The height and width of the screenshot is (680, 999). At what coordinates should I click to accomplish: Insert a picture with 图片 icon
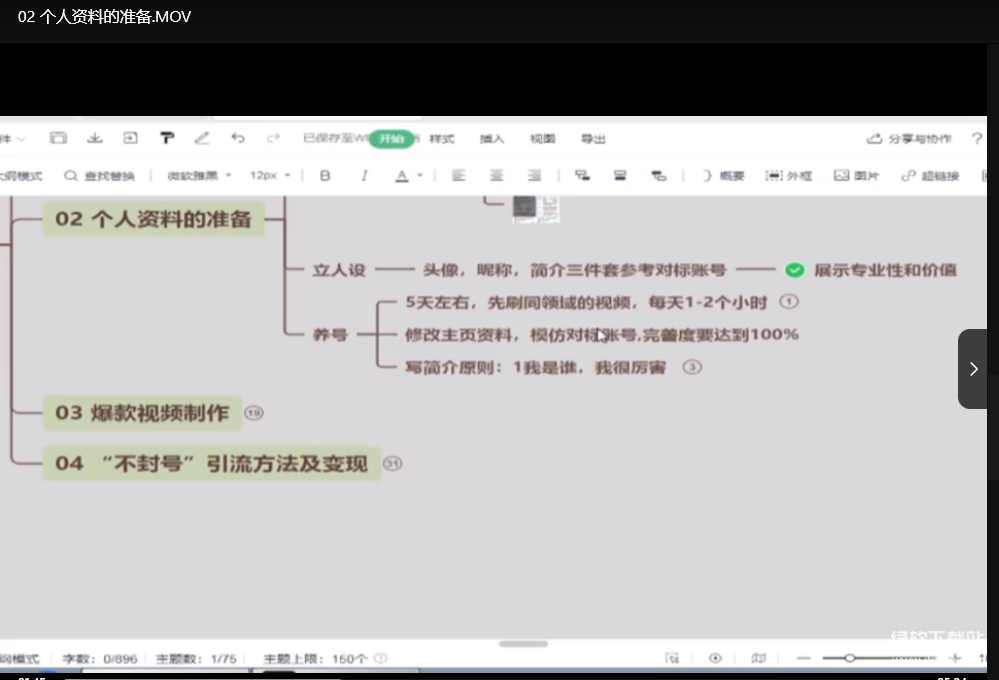856,175
